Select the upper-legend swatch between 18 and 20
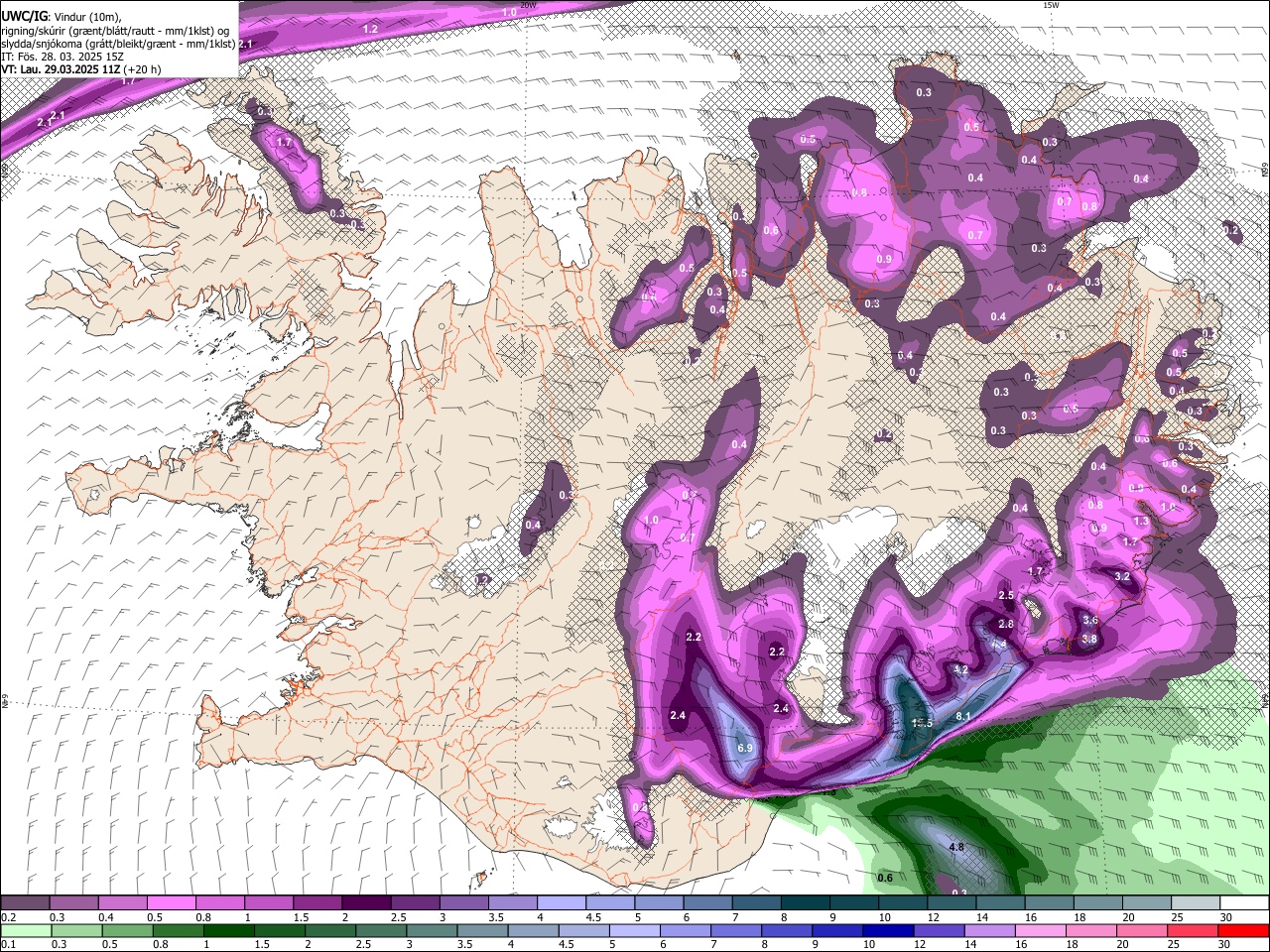The image size is (1270, 952). pyautogui.click(x=1097, y=902)
